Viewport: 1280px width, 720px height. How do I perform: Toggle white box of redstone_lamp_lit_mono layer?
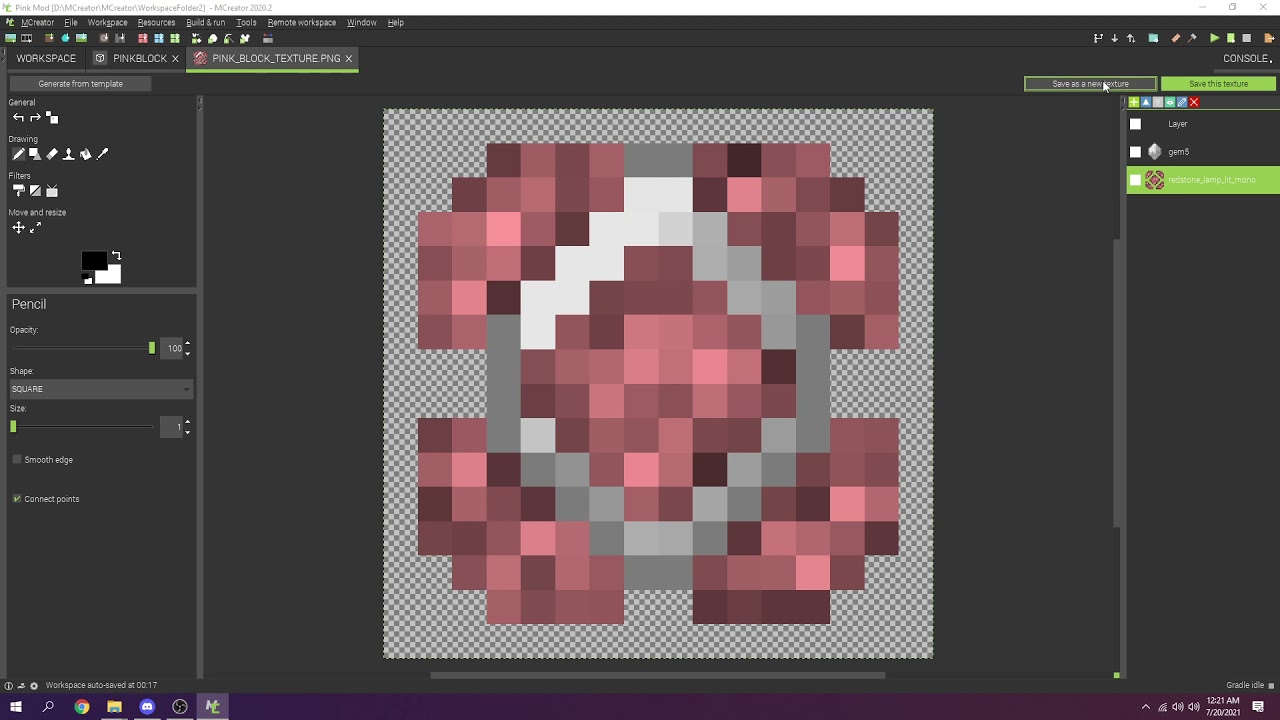[x=1135, y=180]
